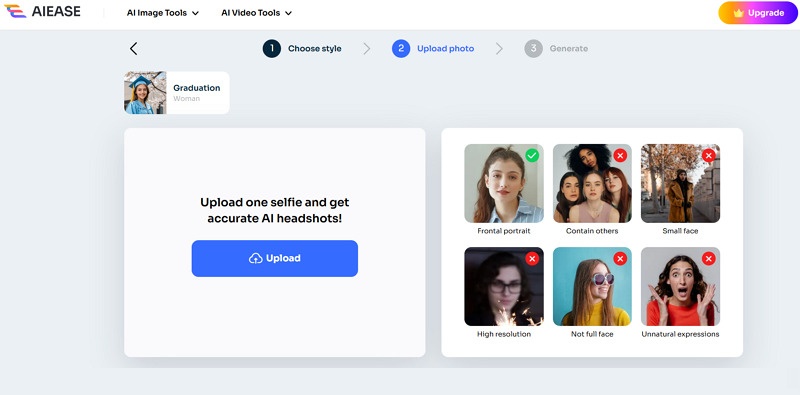Click the "Frontal portrait" caption

coord(504,231)
